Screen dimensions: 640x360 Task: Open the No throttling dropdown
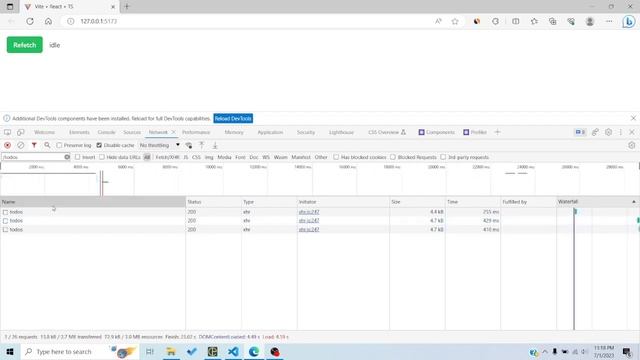(159, 145)
